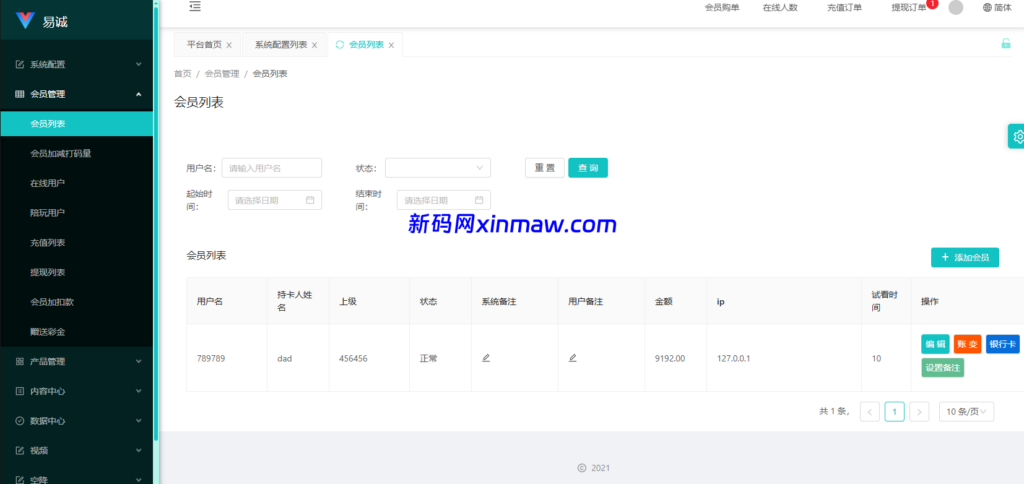Viewport: 1024px width, 484px height.
Task: Click 会员购单 in the top header
Action: 722,8
